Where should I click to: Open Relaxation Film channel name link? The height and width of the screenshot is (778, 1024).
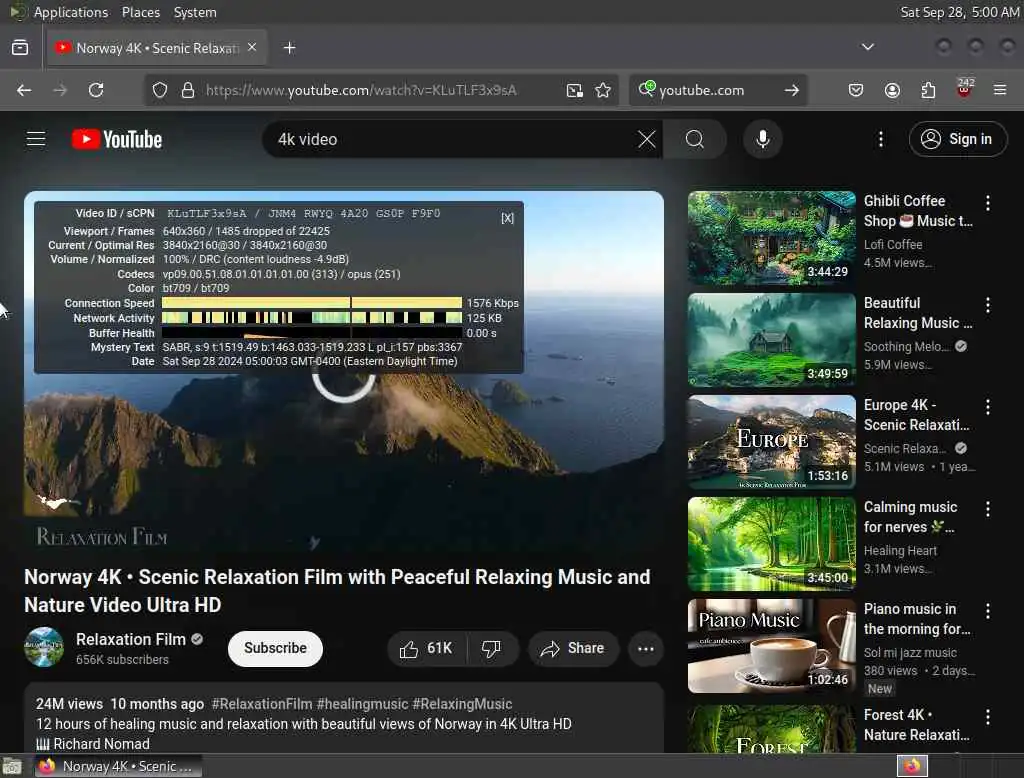tap(131, 640)
